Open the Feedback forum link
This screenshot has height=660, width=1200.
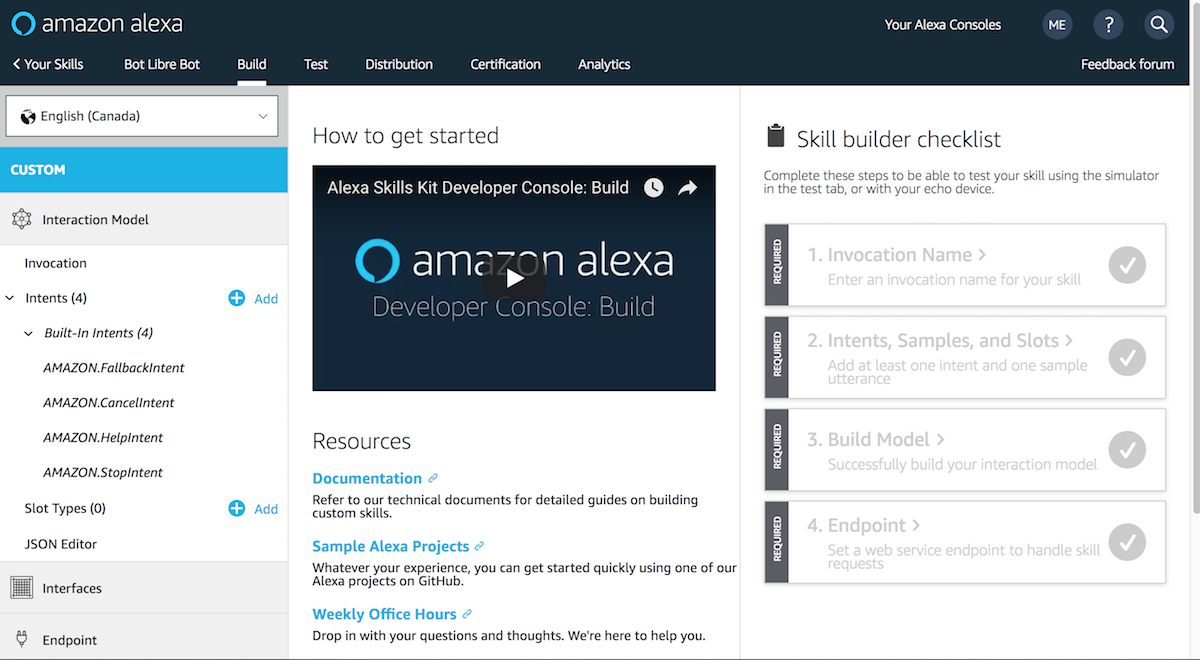[x=1128, y=64]
